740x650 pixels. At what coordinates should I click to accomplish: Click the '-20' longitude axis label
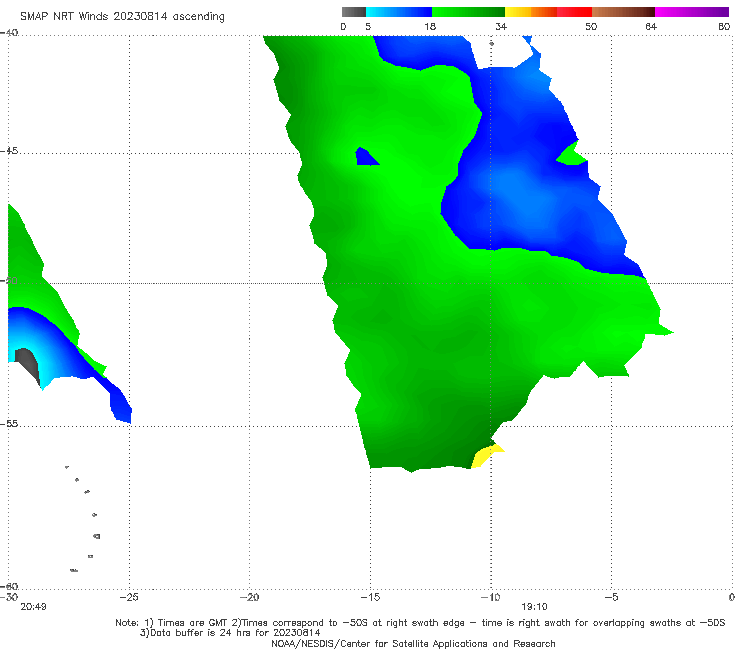tap(249, 597)
